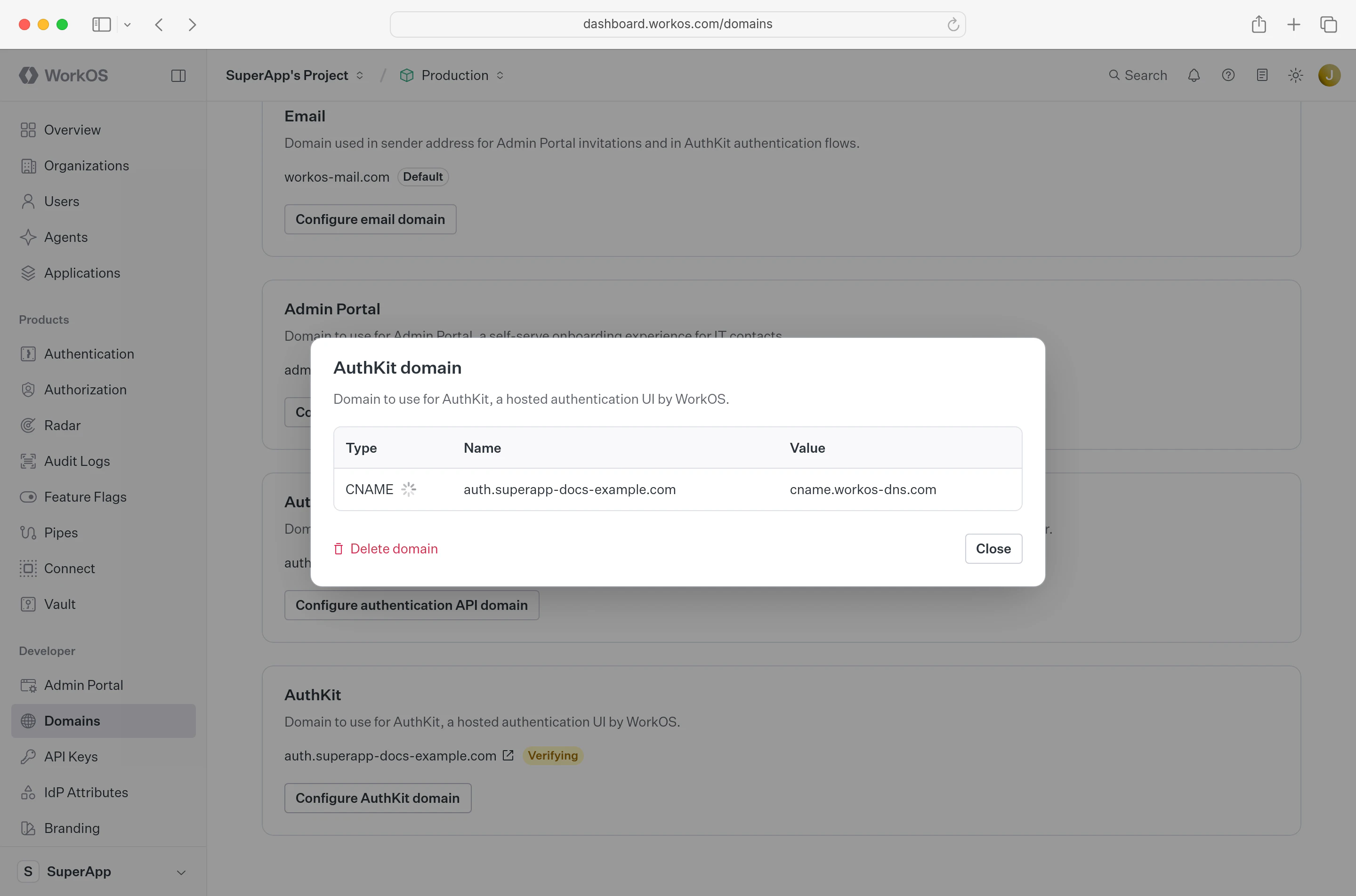Open Admin Portal under Developer
Screen dimensions: 1356x896
tap(103, 685)
